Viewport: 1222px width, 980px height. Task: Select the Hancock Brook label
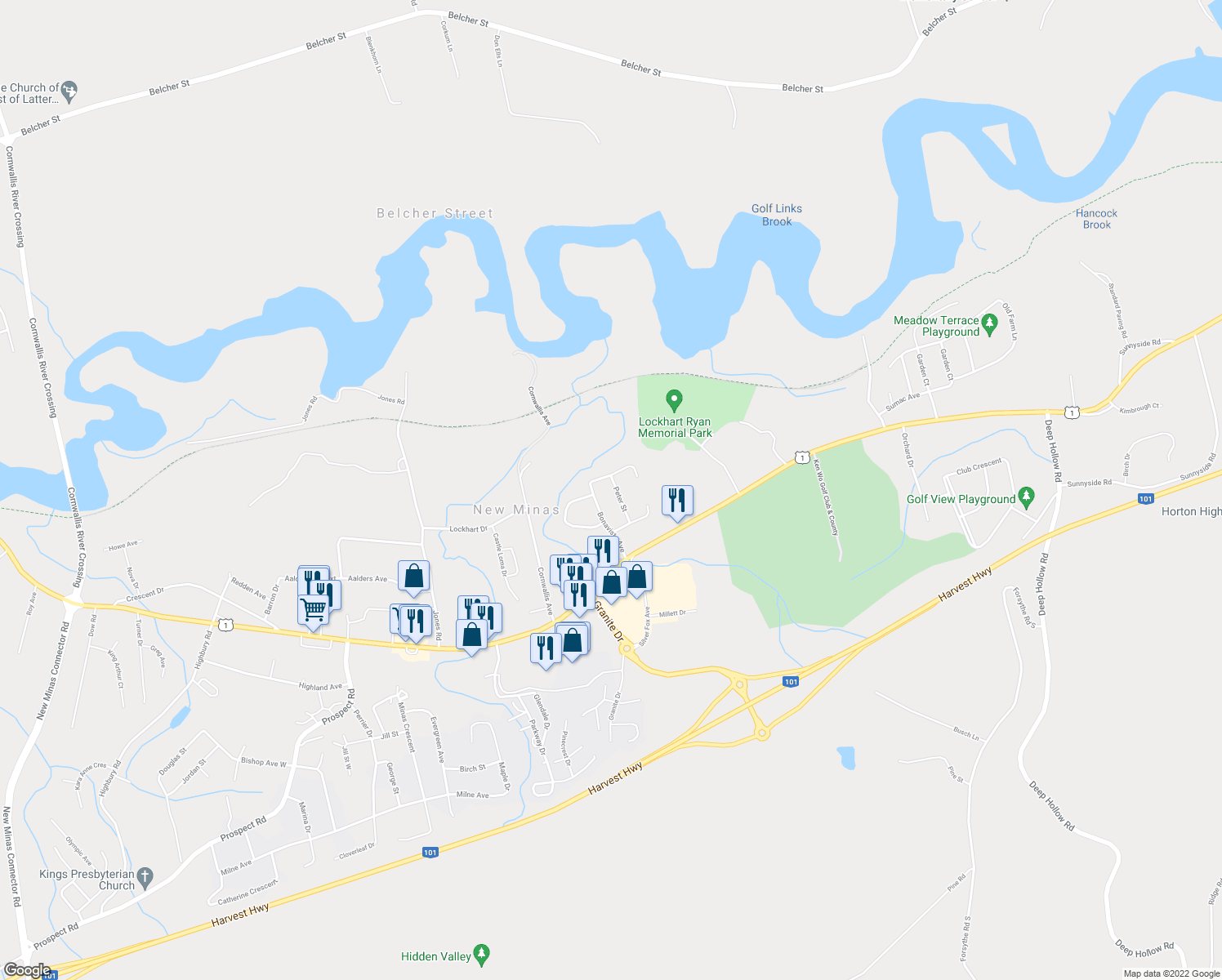tap(1096, 219)
